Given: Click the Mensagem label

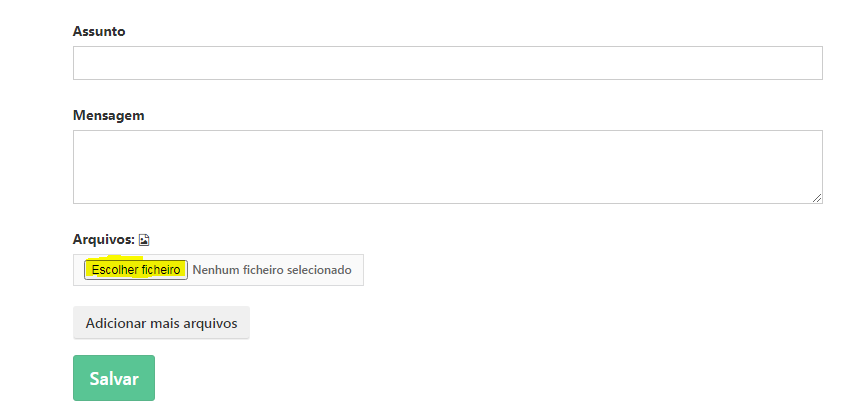Looking at the screenshot, I should 108,115.
